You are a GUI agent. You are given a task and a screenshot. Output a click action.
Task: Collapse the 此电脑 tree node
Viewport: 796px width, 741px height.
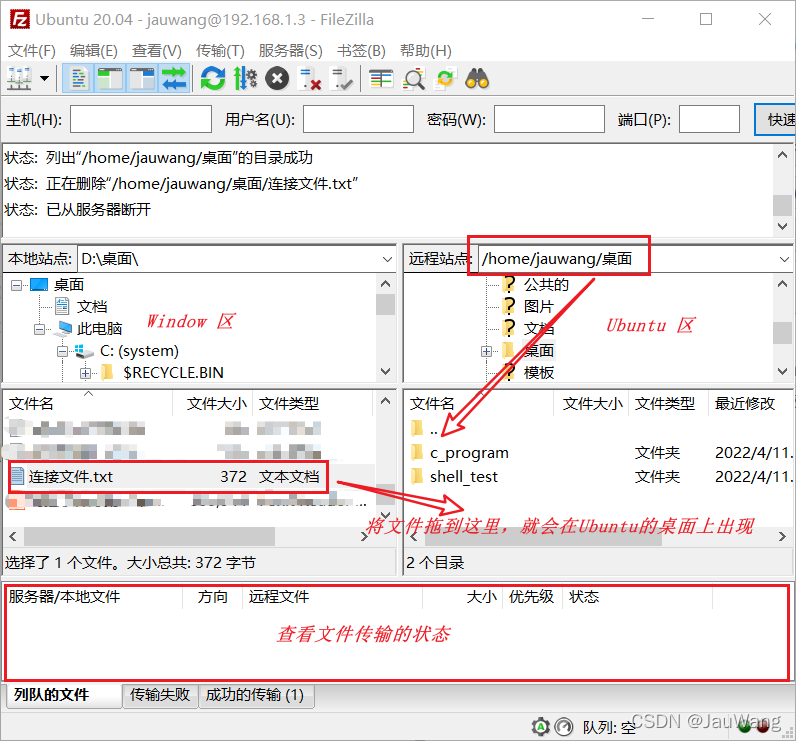[40, 329]
